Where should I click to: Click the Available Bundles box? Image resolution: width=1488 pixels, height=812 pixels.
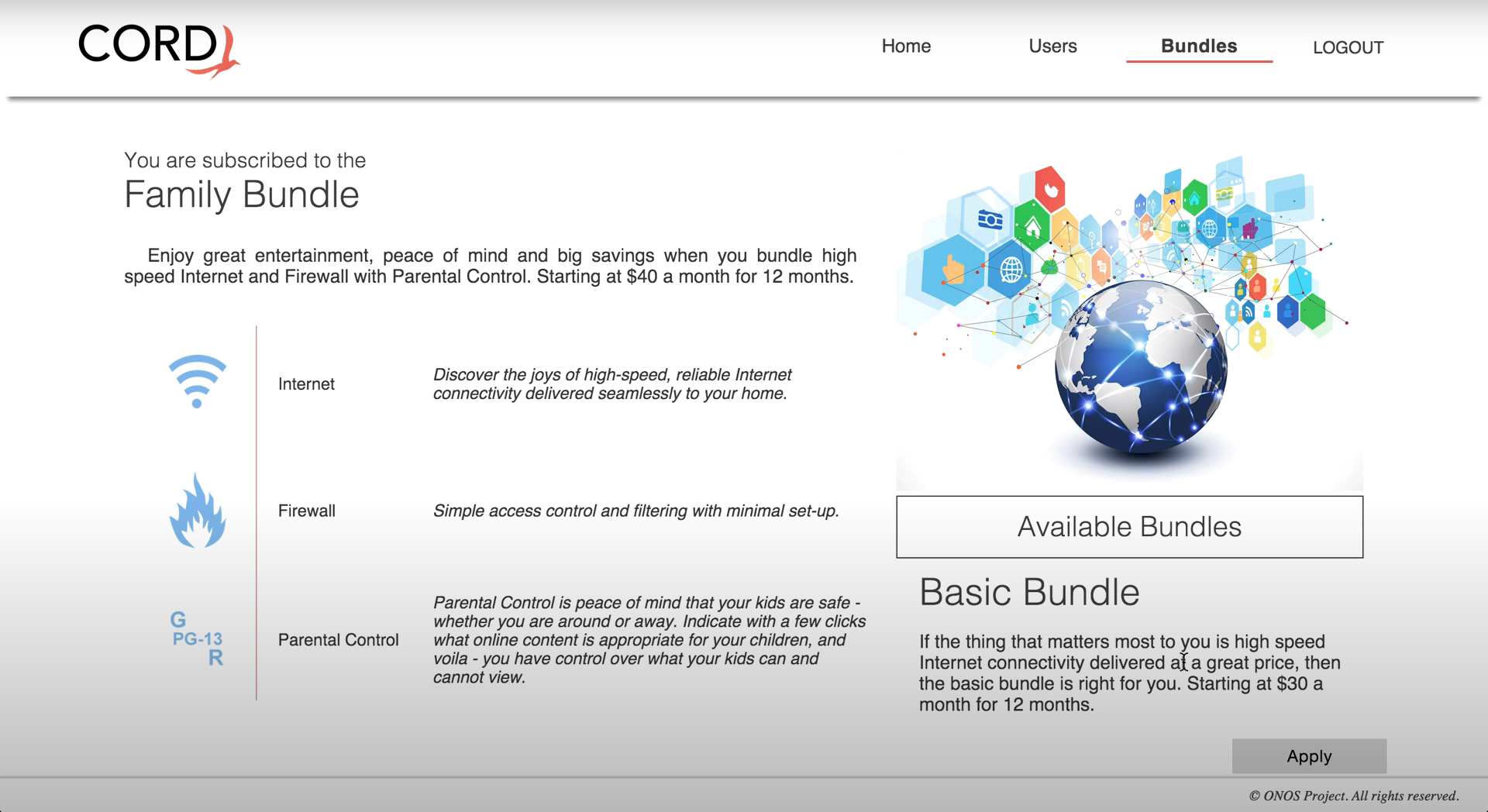(x=1129, y=527)
